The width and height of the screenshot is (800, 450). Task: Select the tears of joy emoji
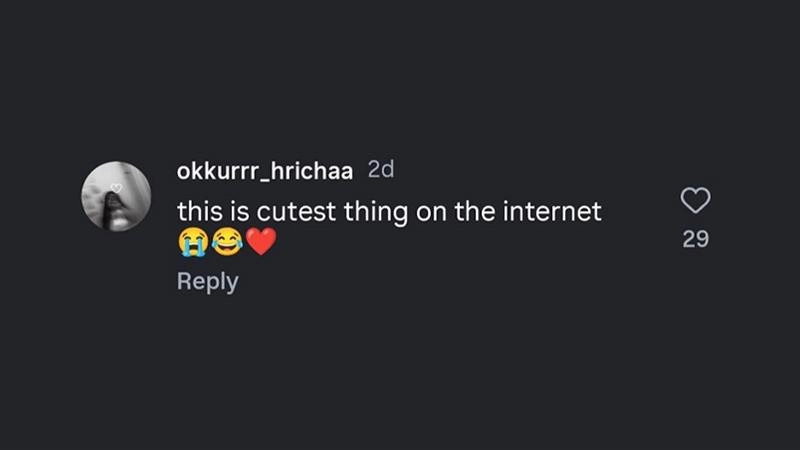pyautogui.click(x=227, y=241)
